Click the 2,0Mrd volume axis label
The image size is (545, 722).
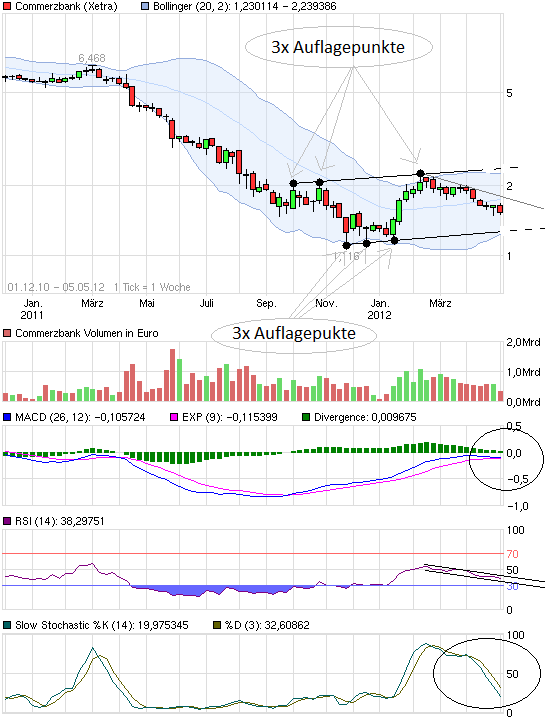point(523,342)
